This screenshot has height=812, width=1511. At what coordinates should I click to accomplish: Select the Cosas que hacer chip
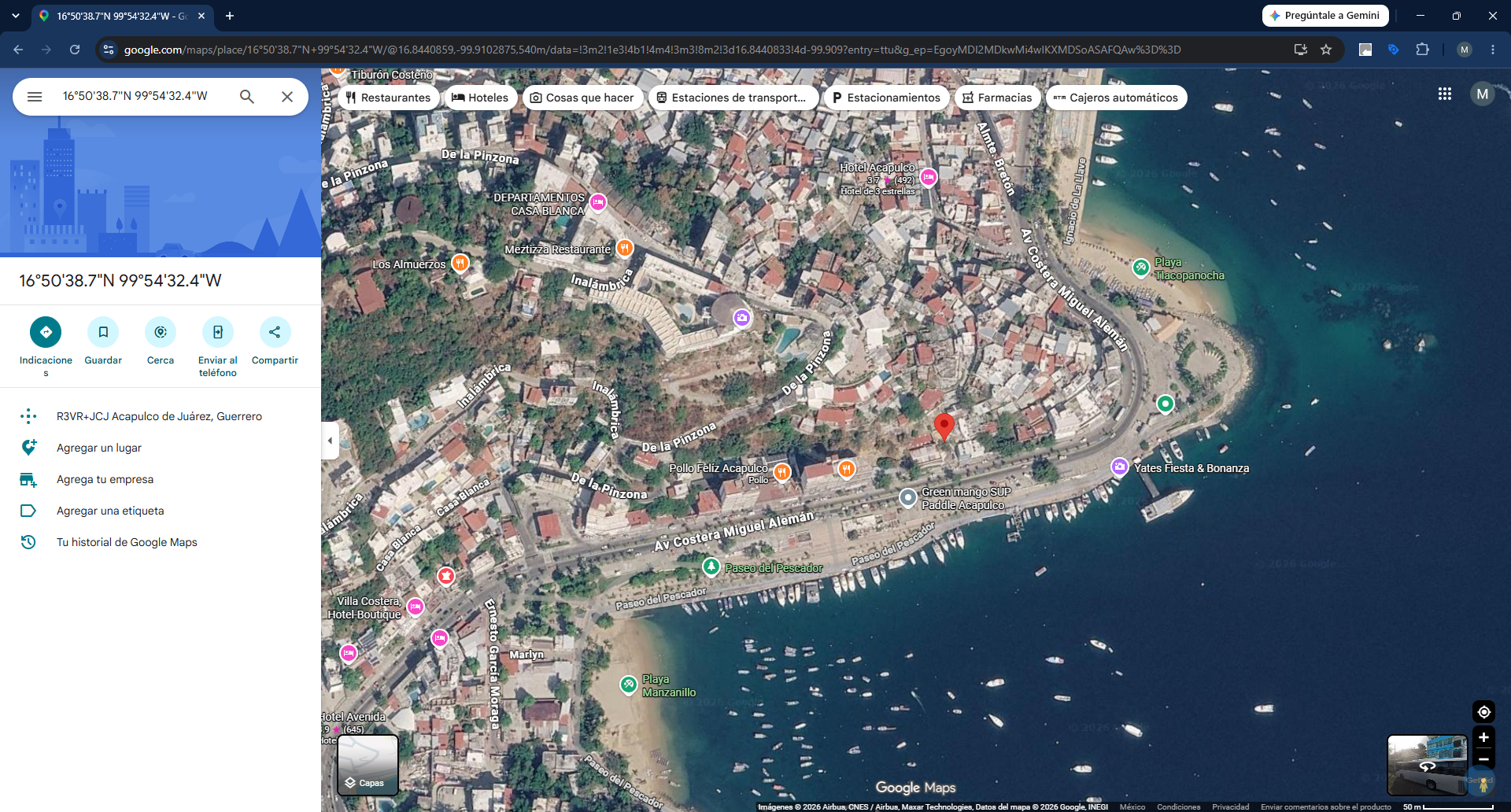pos(582,98)
